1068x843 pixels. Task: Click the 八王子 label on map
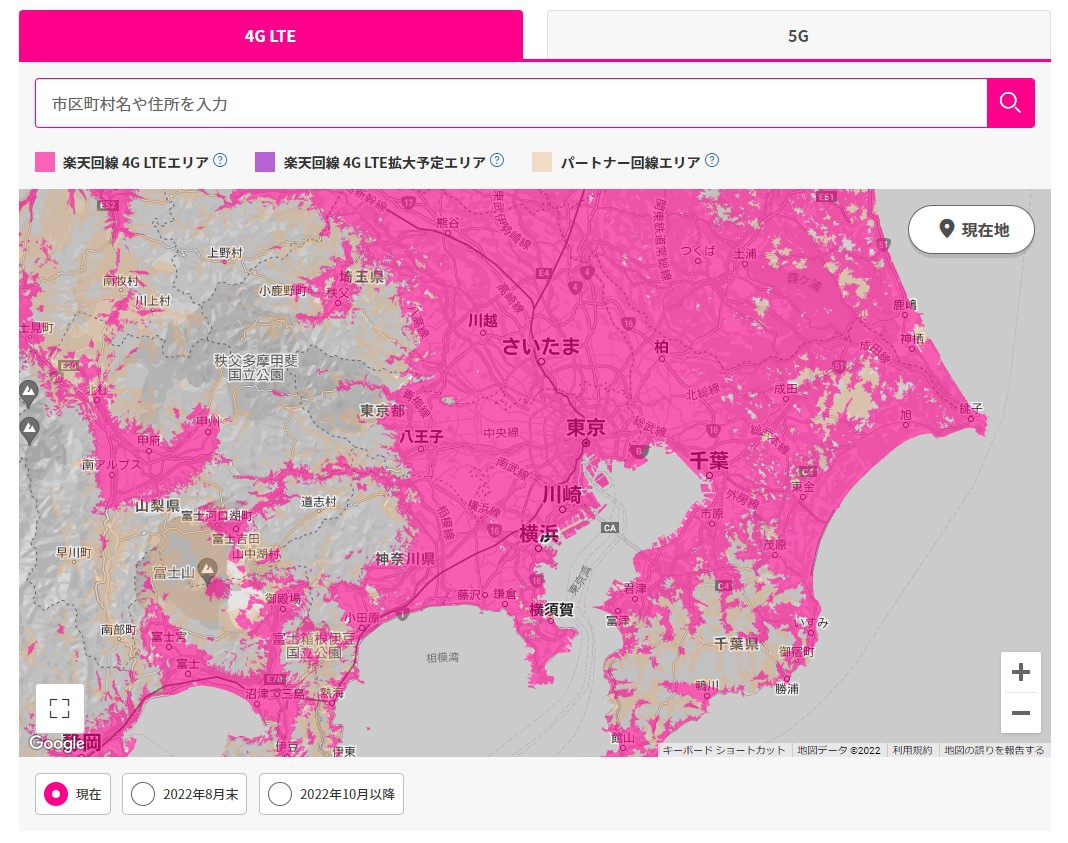point(421,436)
